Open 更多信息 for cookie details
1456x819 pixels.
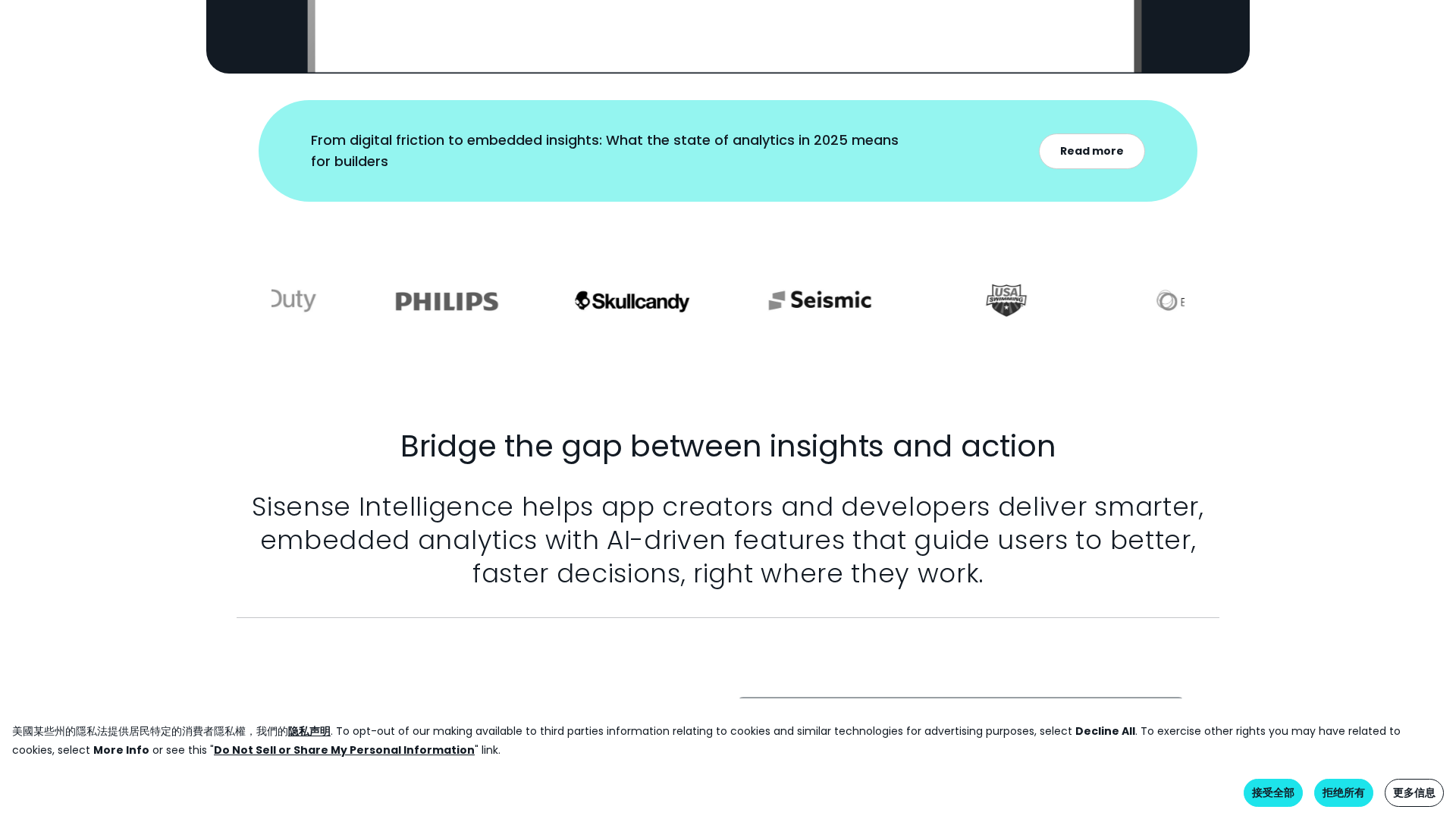click(x=1414, y=792)
